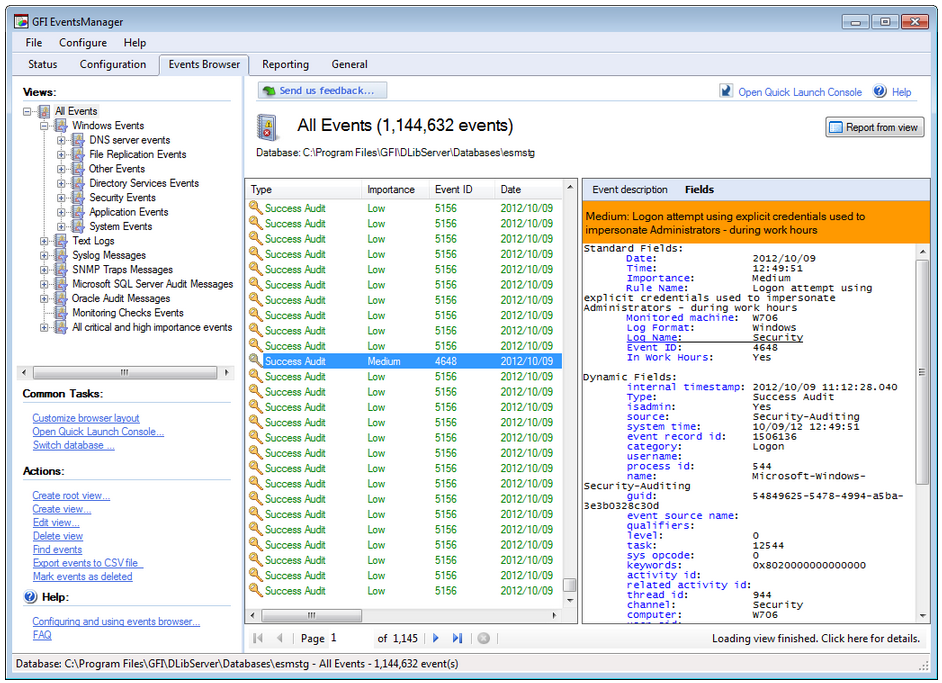Open the Help menu
The image size is (942, 683).
click(135, 43)
